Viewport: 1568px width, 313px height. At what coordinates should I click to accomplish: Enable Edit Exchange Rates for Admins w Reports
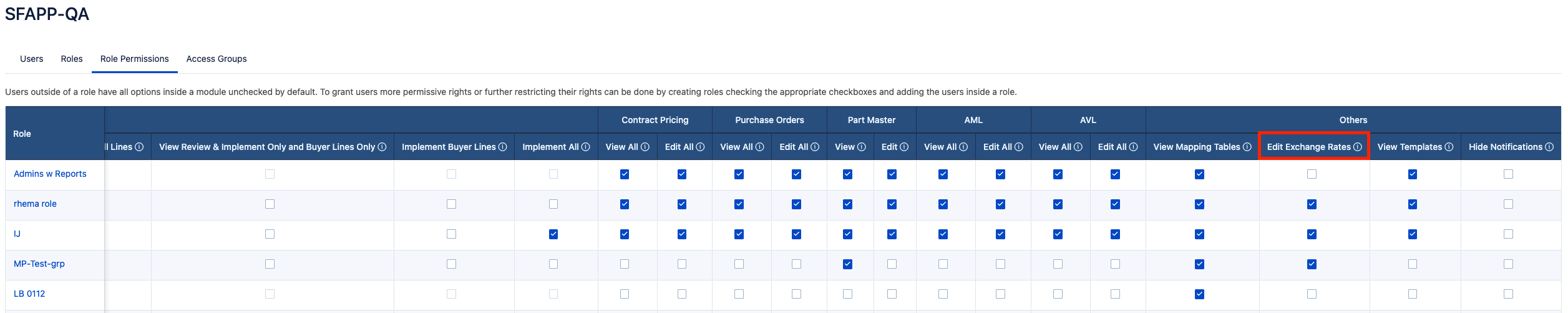(1312, 174)
